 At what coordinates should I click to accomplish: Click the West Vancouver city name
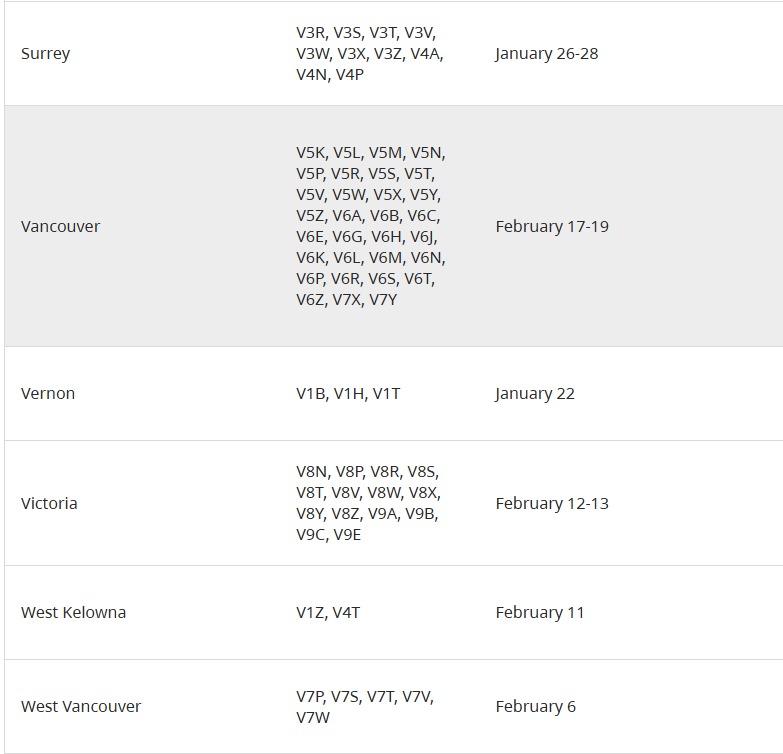click(81, 707)
